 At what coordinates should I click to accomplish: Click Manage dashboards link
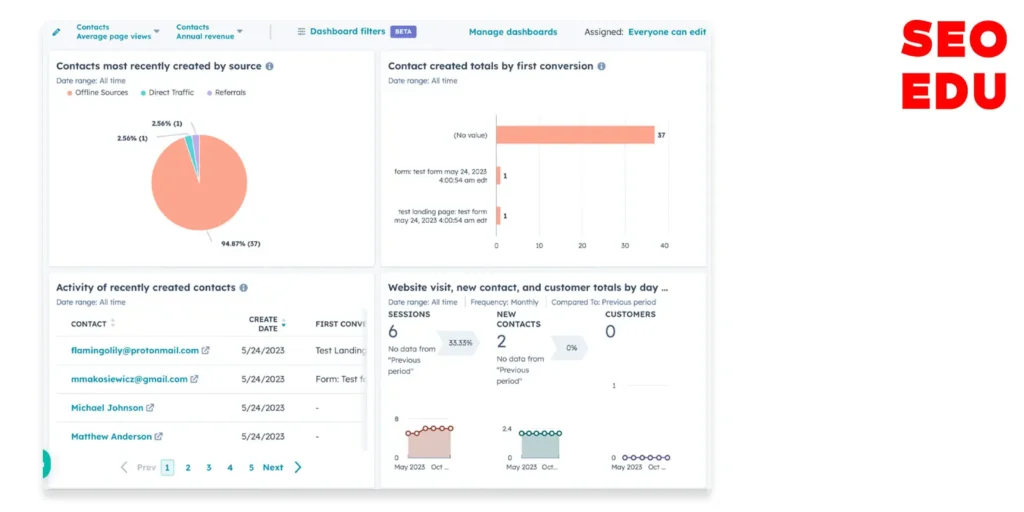(x=513, y=32)
